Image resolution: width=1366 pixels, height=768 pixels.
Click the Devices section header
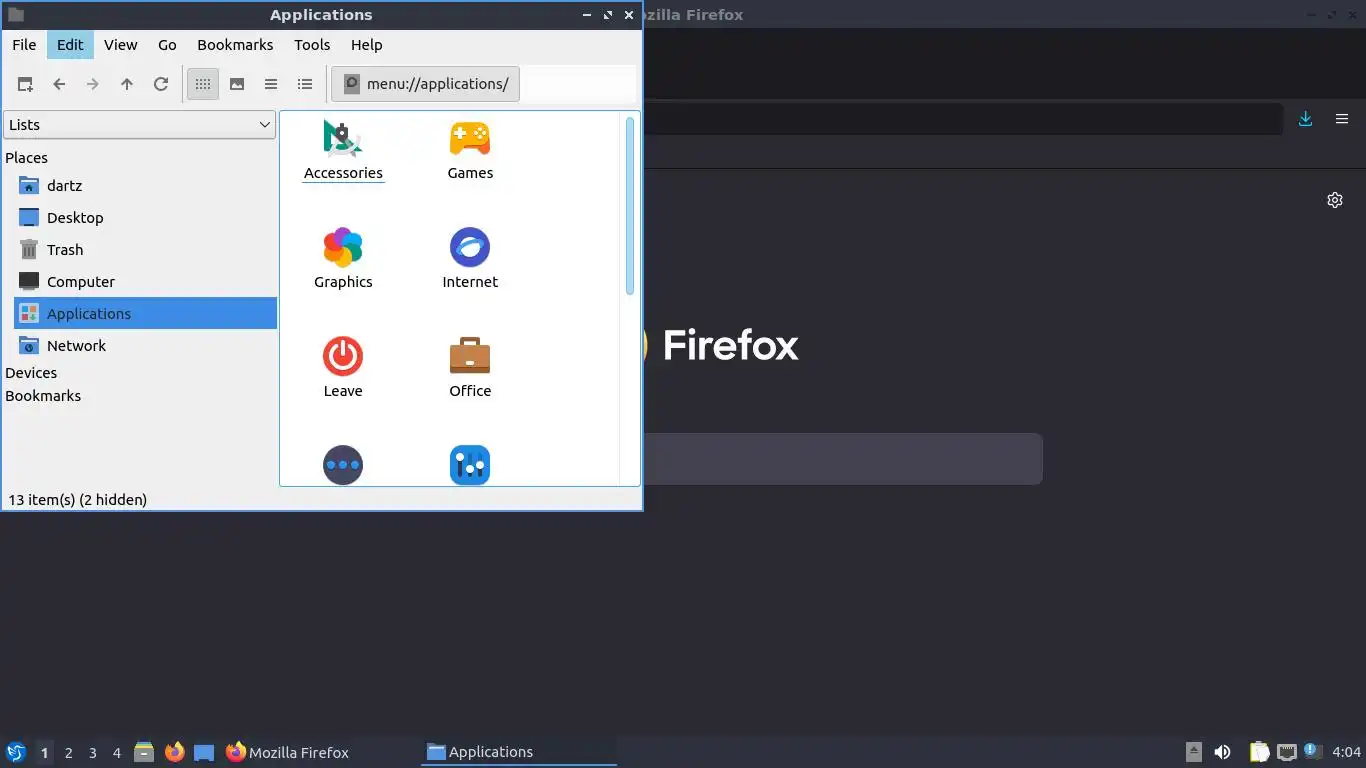pyautogui.click(x=31, y=373)
